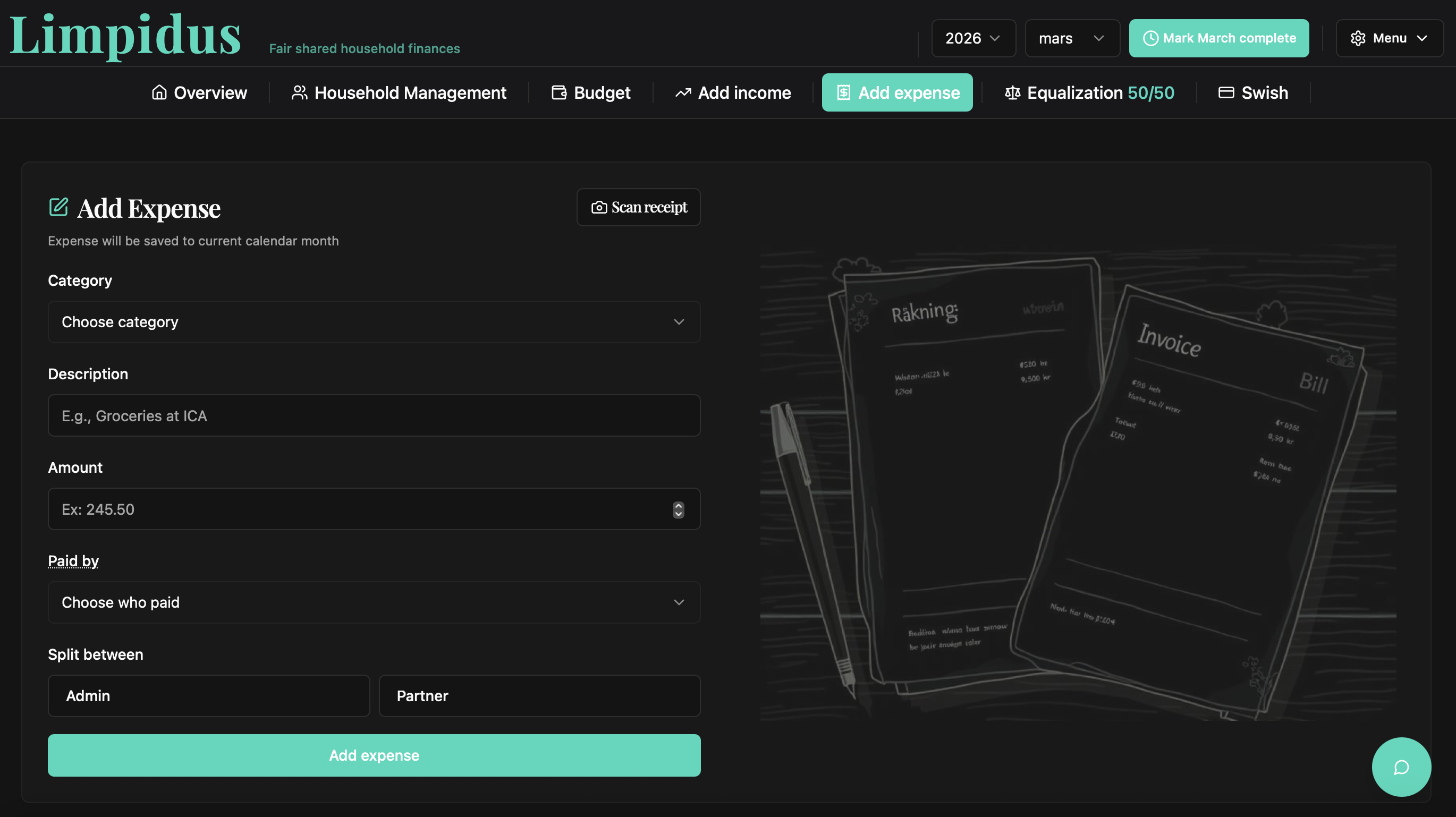Open the mars month selector
This screenshot has width=1456, height=817.
pos(1071,38)
